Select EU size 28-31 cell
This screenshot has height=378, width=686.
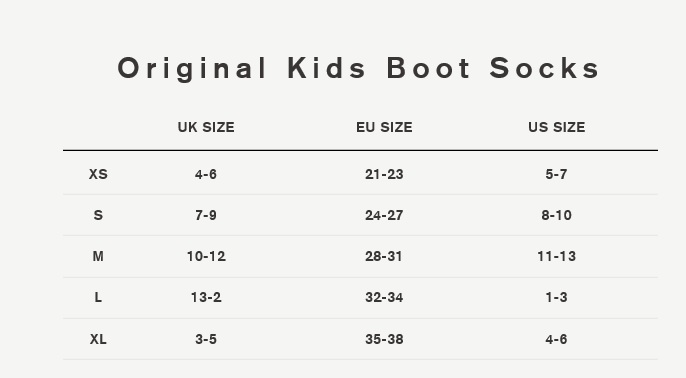pyautogui.click(x=384, y=256)
